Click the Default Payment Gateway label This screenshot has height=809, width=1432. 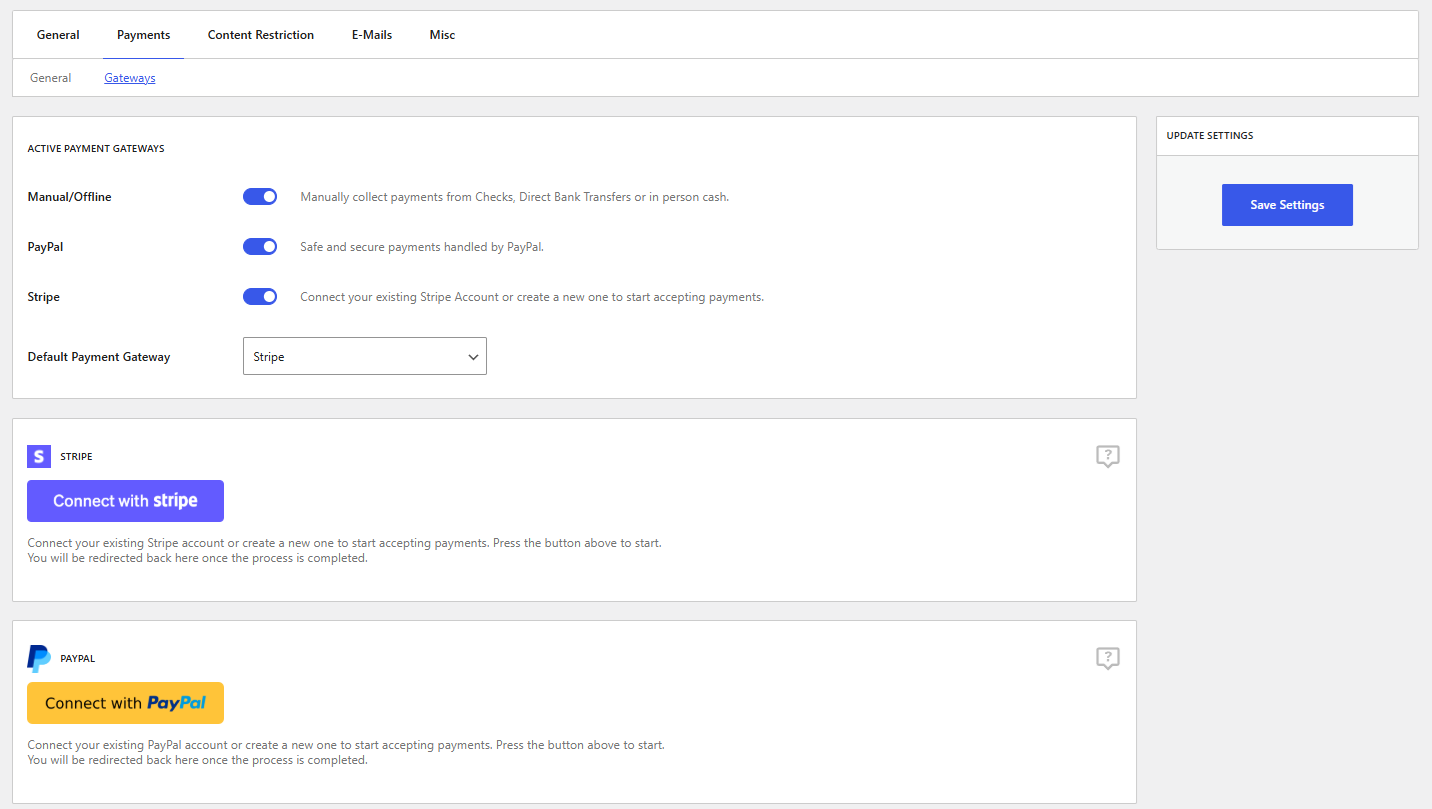pos(99,357)
